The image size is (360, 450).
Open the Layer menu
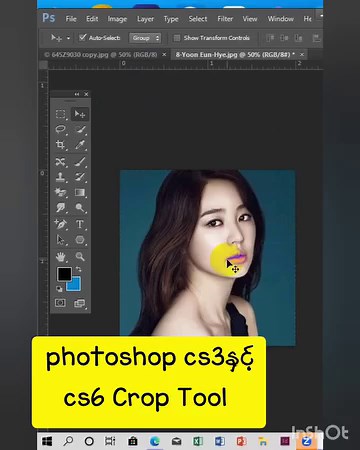click(x=145, y=19)
